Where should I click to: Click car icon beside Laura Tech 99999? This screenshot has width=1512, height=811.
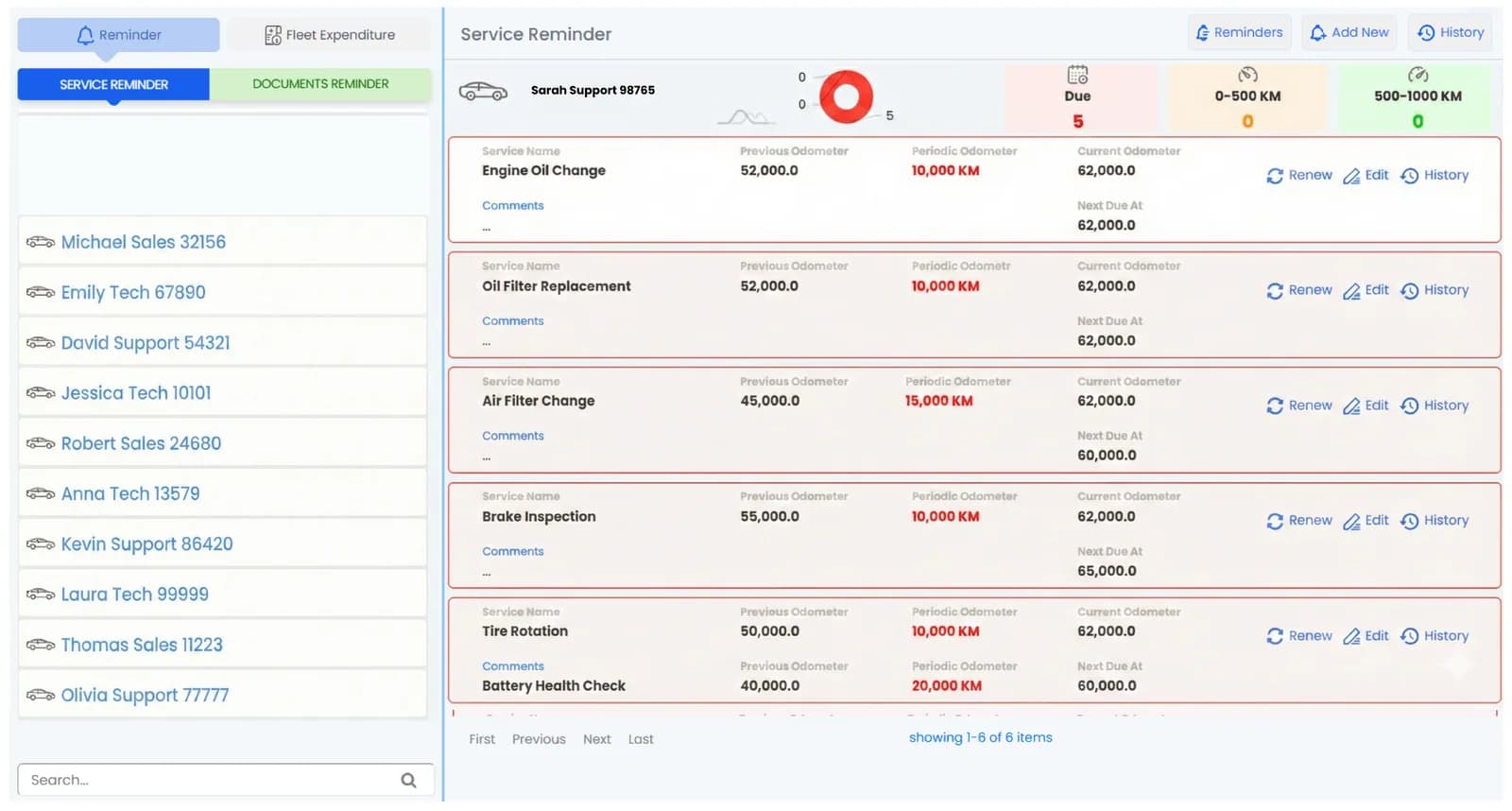coord(41,594)
